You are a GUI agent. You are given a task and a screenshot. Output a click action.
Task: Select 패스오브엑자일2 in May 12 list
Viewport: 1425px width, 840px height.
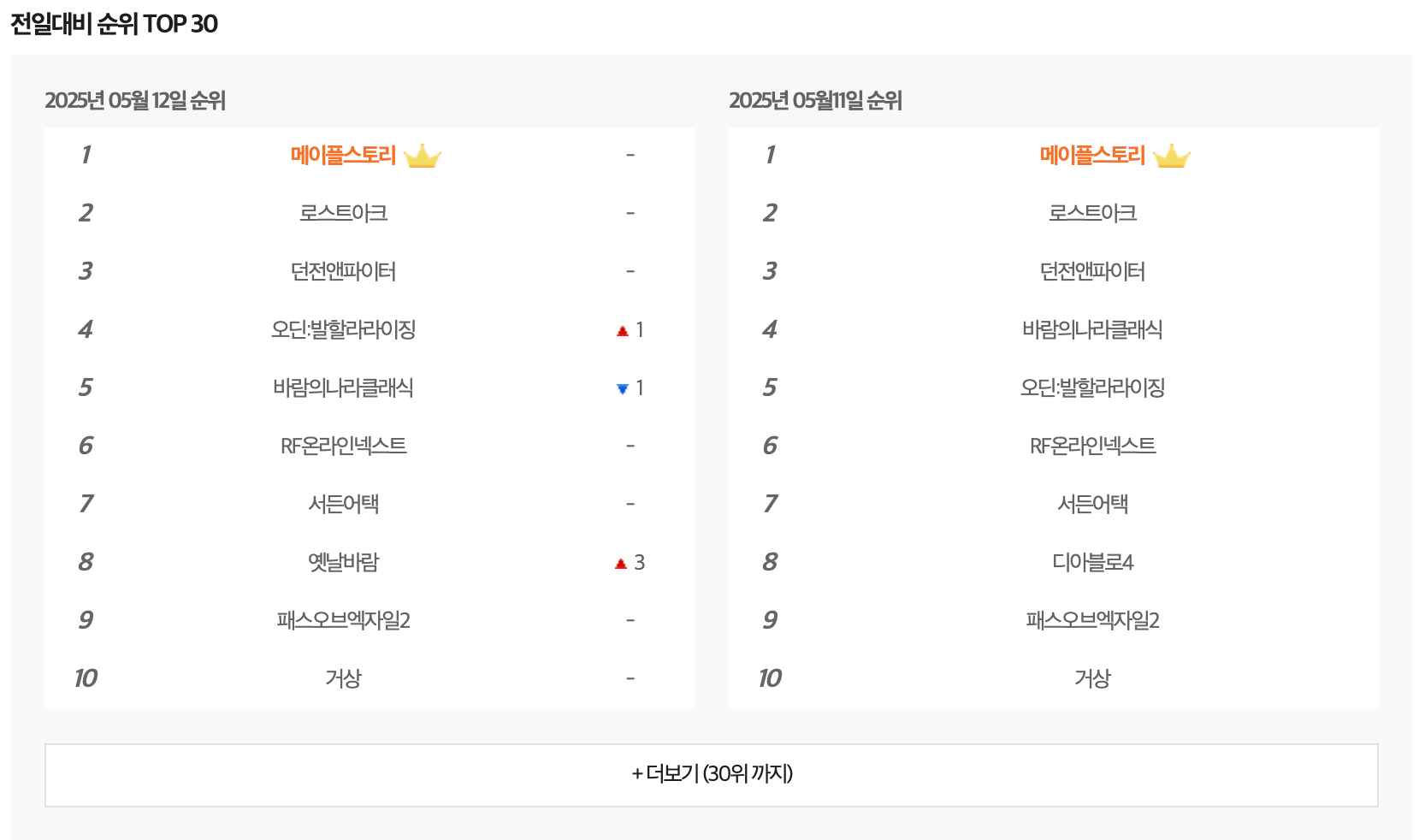(x=343, y=620)
